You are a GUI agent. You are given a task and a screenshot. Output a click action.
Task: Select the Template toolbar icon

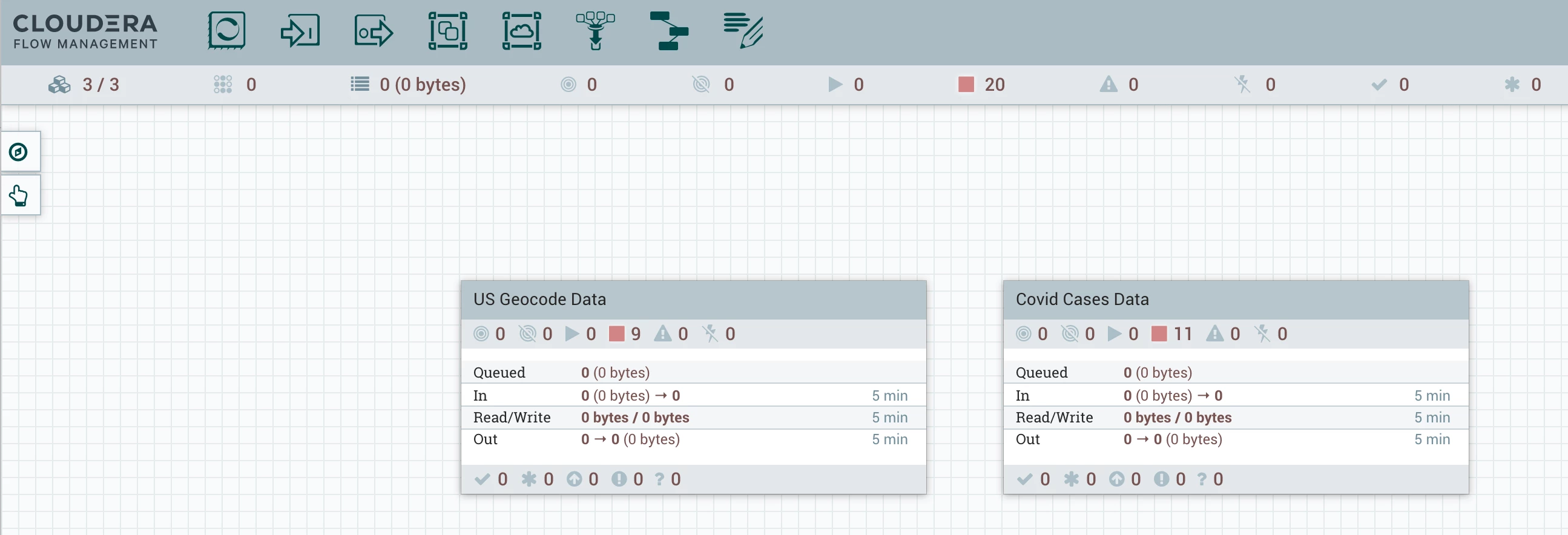pyautogui.click(x=669, y=30)
